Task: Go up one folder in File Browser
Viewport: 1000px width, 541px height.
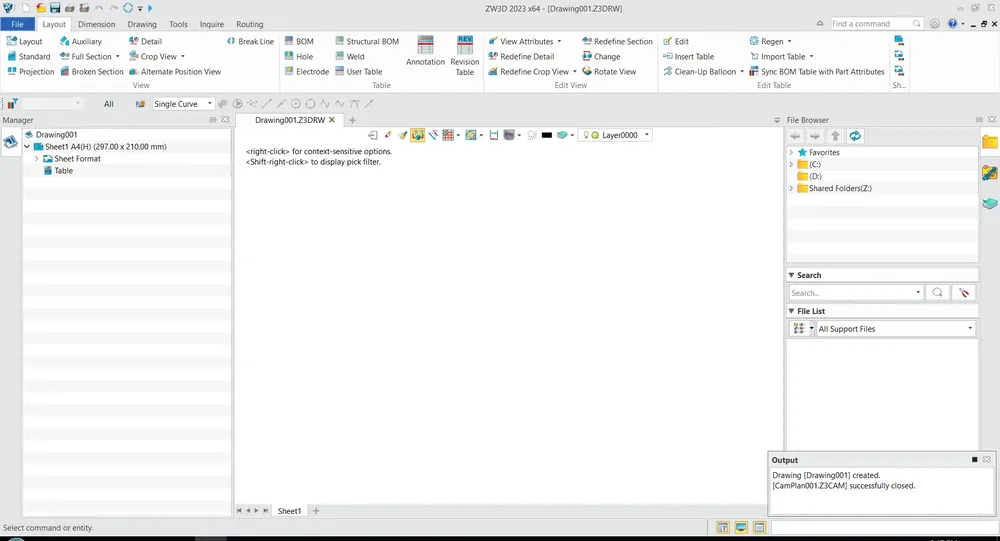Action: point(835,136)
